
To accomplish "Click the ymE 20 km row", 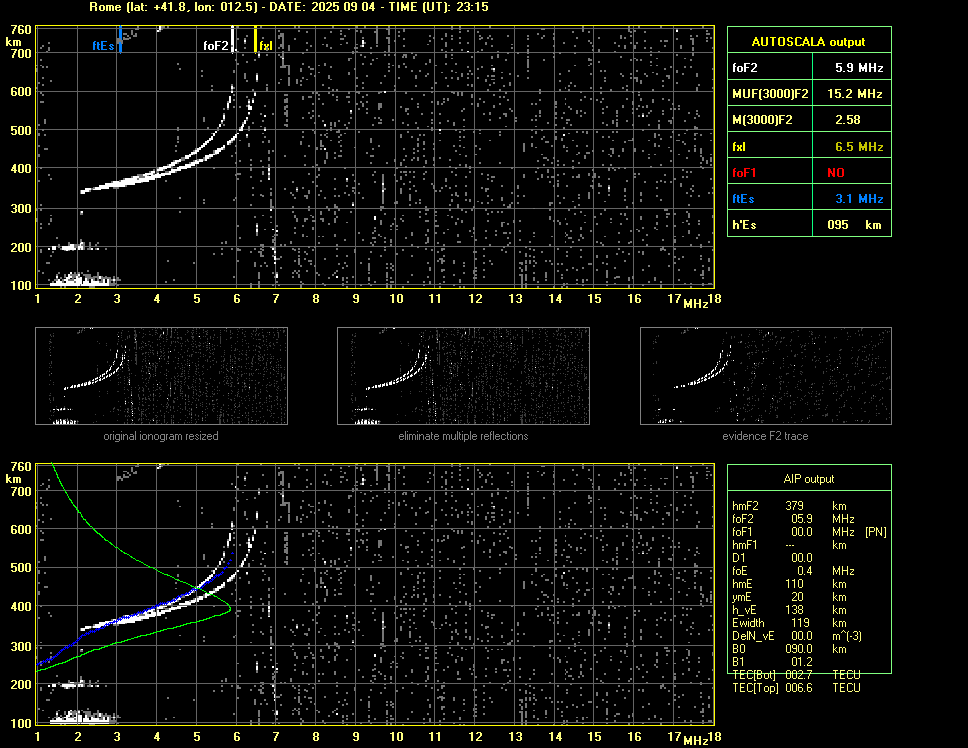I will coord(789,597).
